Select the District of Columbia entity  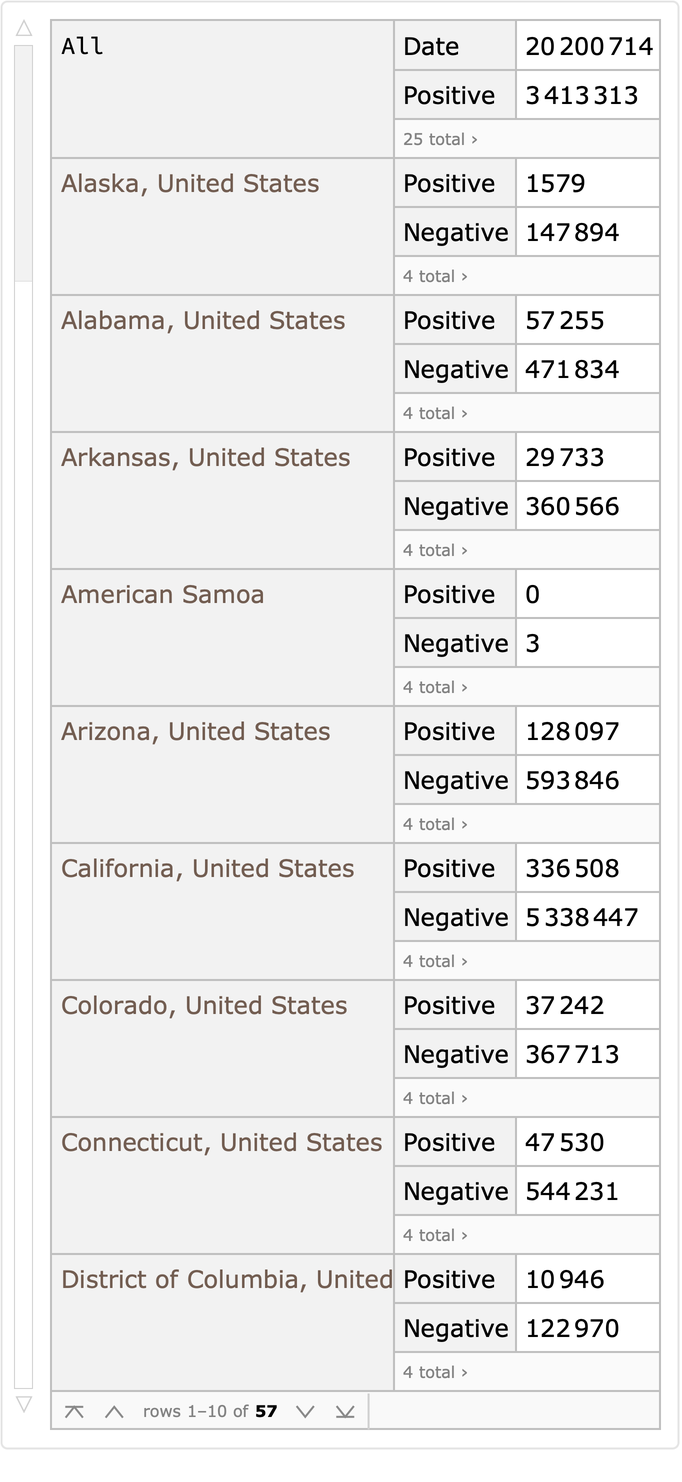226,1279
